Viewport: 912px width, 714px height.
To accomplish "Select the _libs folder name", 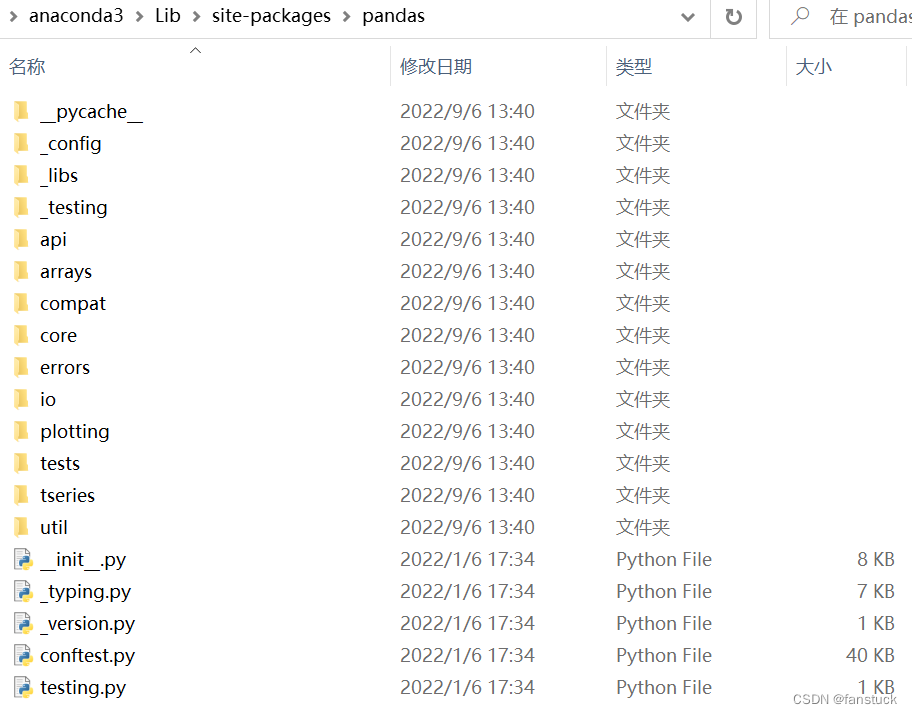I will pyautogui.click(x=59, y=175).
